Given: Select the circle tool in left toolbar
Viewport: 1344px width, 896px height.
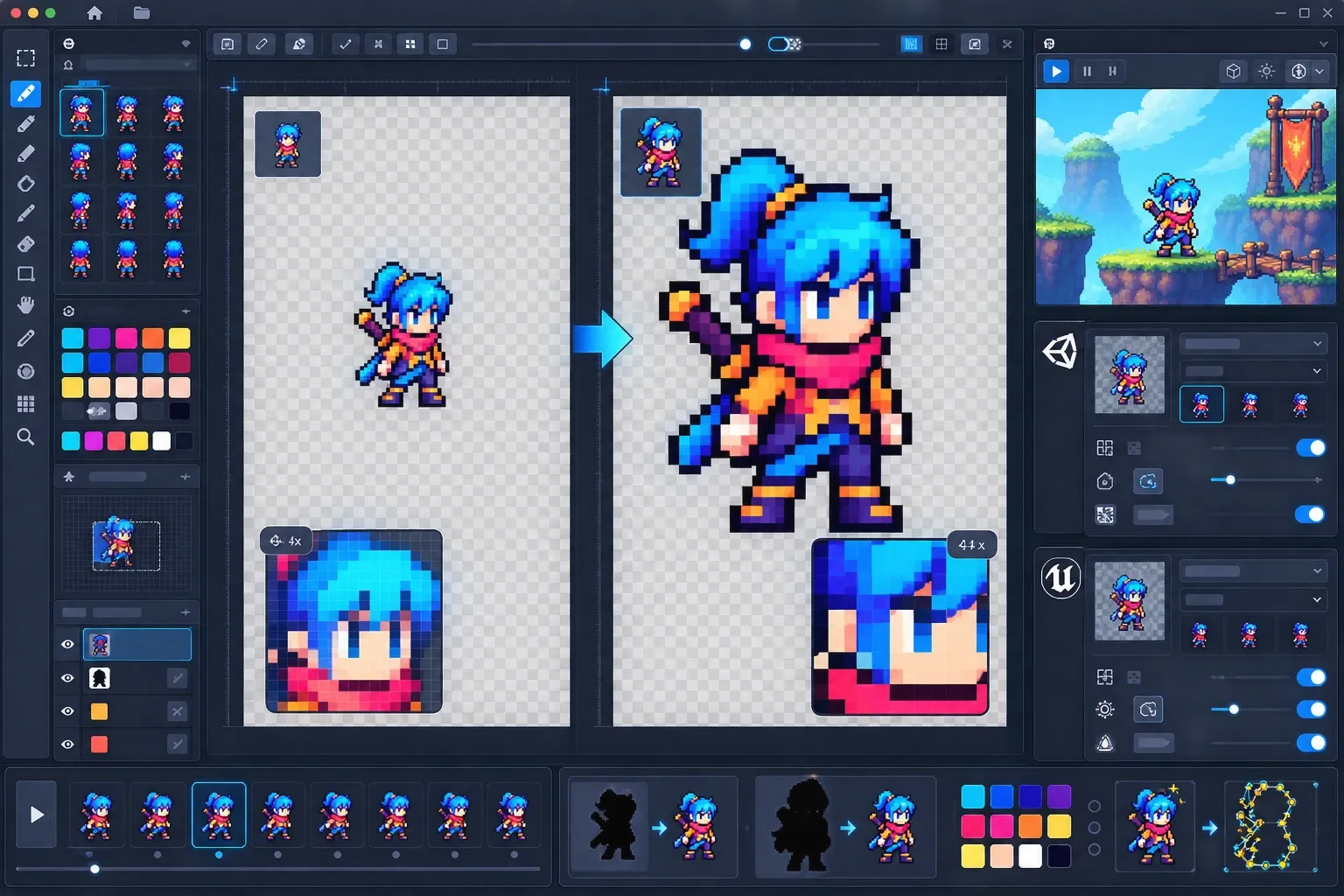Looking at the screenshot, I should (26, 372).
